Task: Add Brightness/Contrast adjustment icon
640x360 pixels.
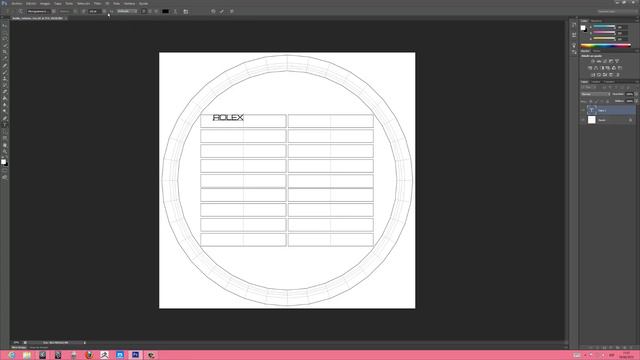Action: (593, 61)
